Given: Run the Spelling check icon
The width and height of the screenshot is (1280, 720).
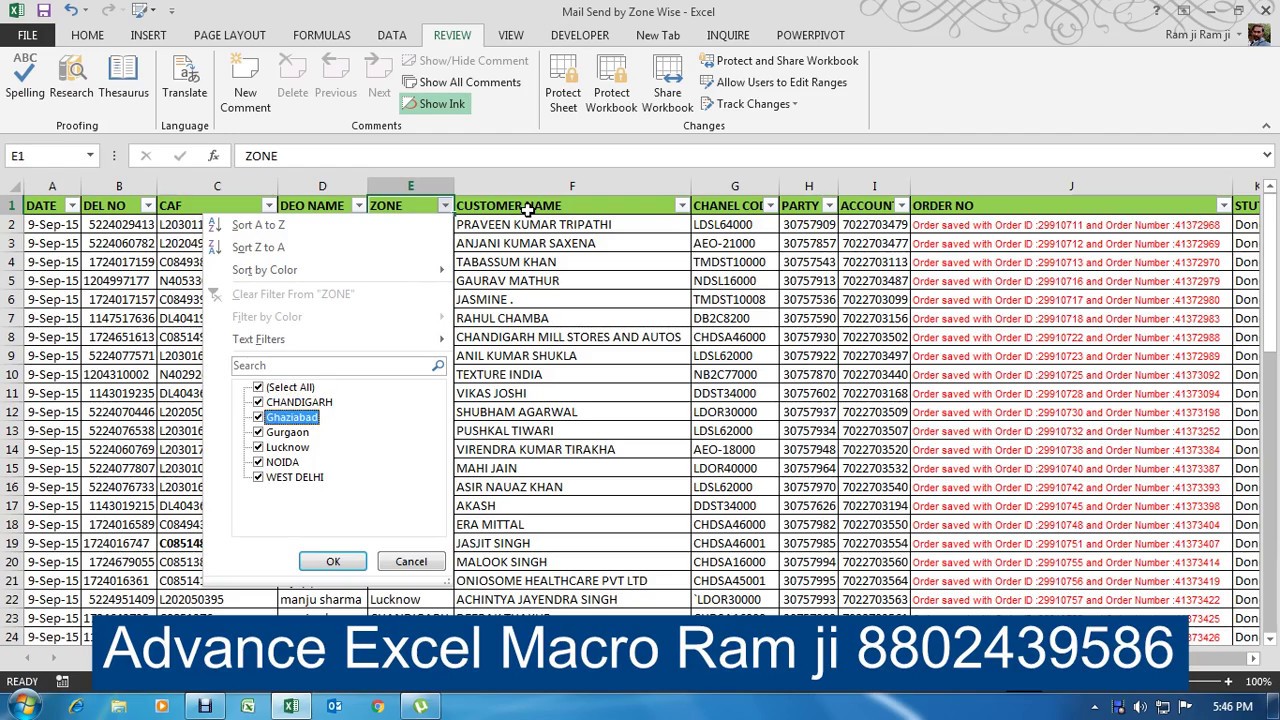Looking at the screenshot, I should click(x=25, y=76).
